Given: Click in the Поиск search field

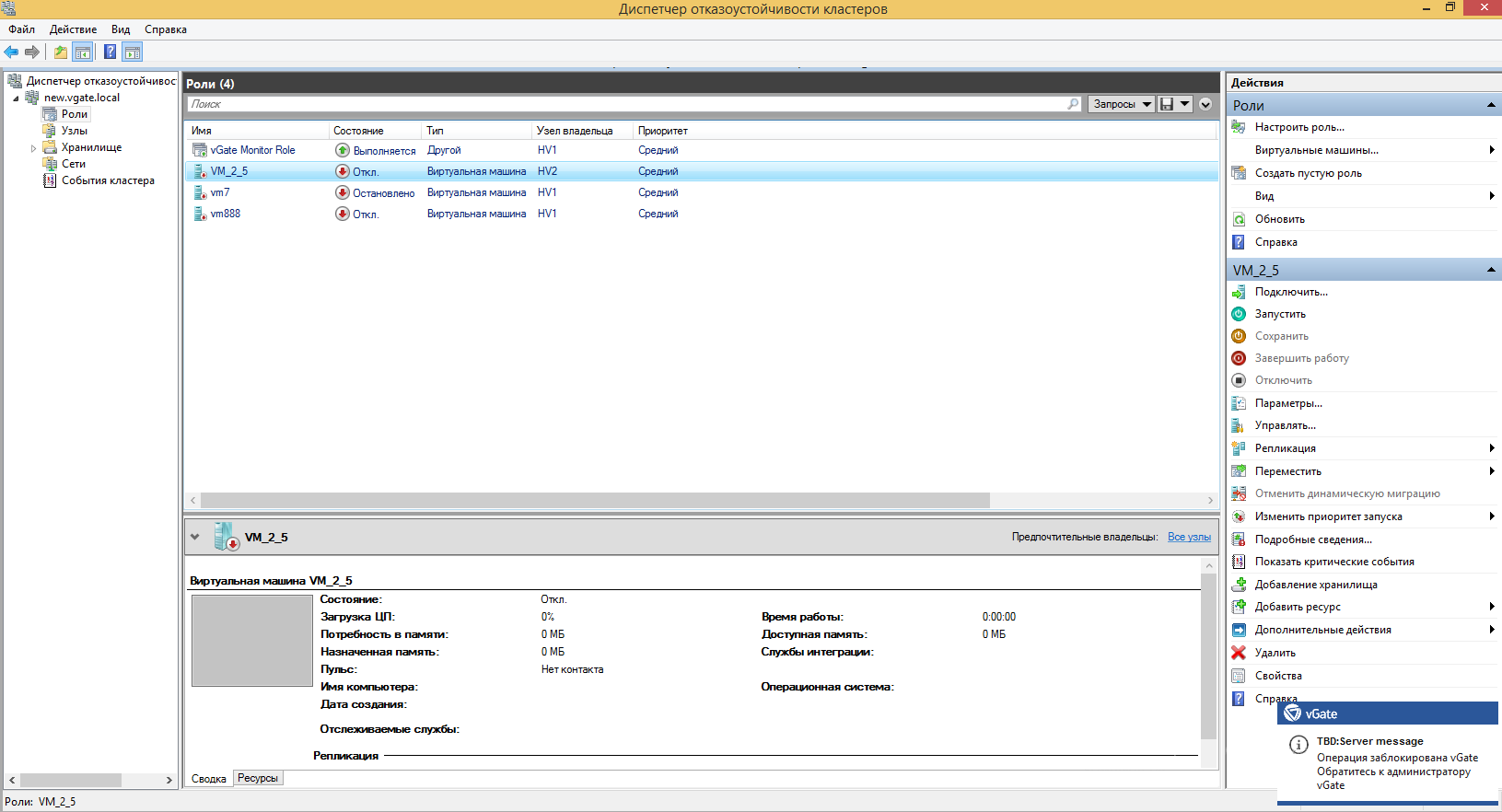Looking at the screenshot, I should tap(626, 104).
